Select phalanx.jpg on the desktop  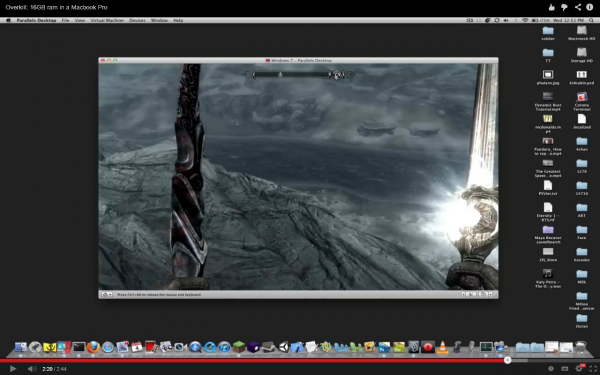(x=548, y=77)
